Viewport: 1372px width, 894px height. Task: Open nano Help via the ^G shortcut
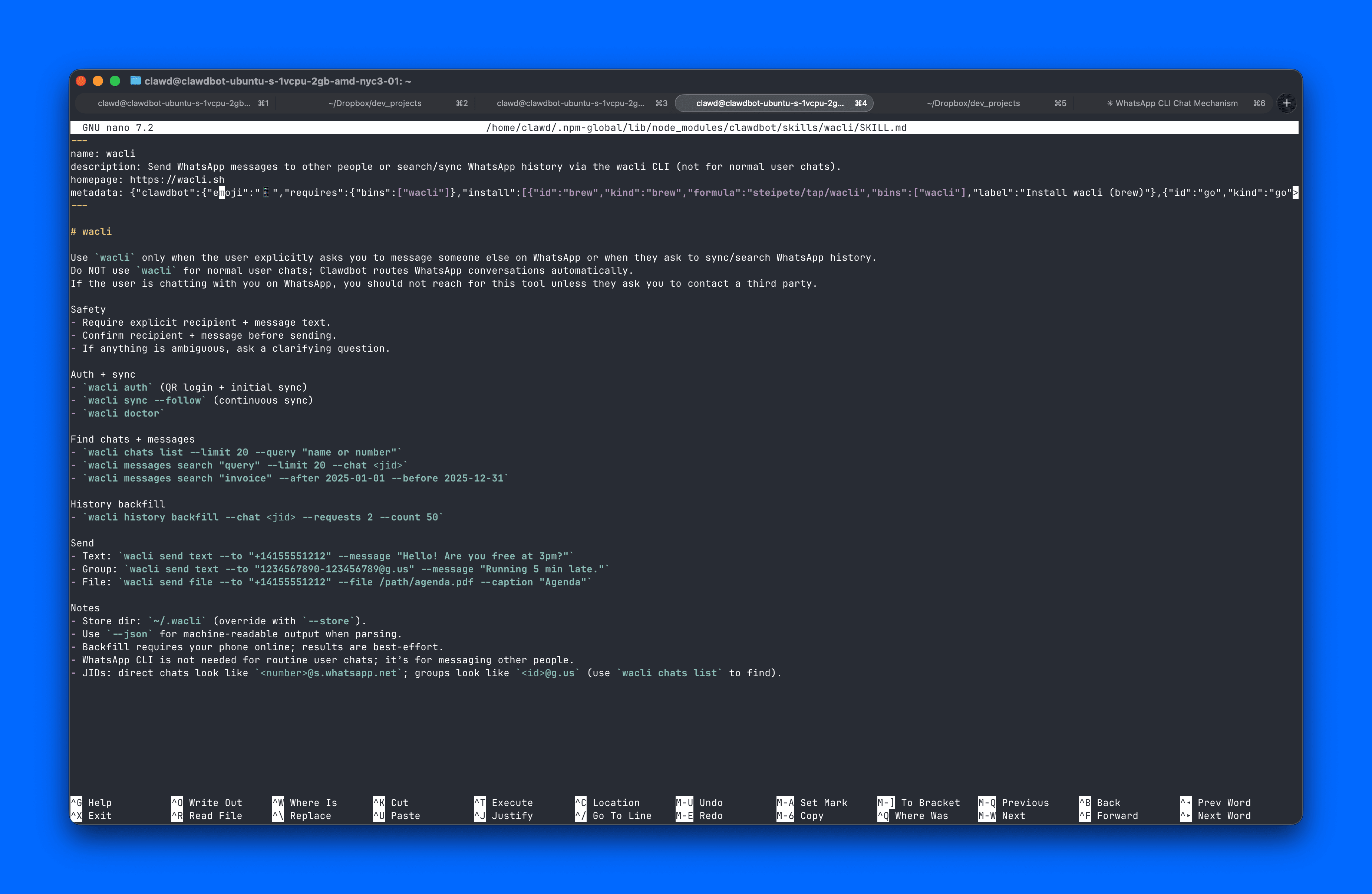[92, 802]
